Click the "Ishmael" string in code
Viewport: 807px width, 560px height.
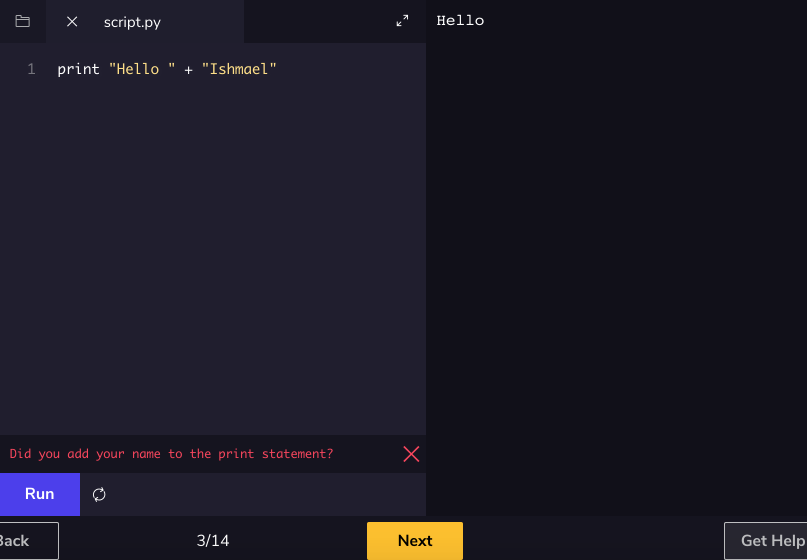(x=239, y=69)
